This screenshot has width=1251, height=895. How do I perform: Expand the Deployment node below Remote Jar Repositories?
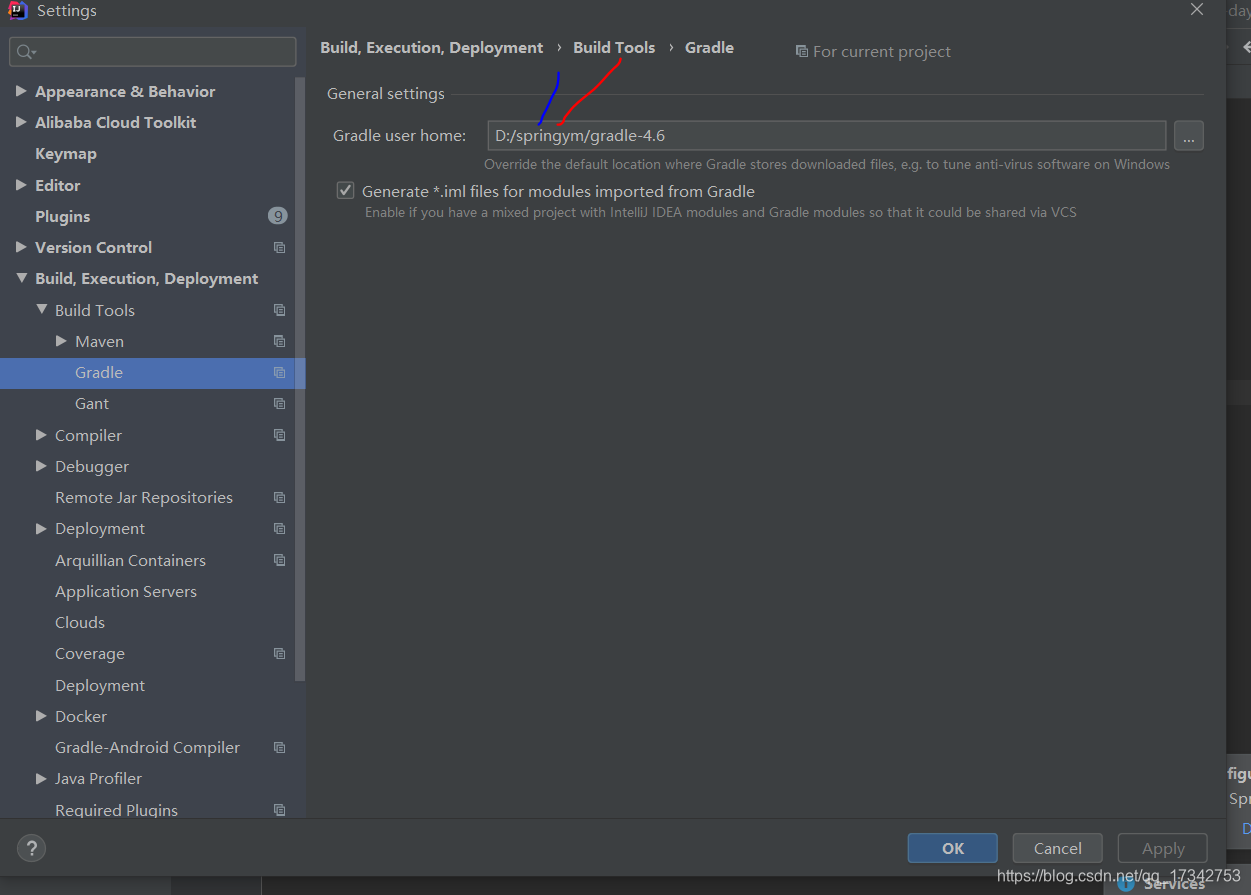[41, 528]
